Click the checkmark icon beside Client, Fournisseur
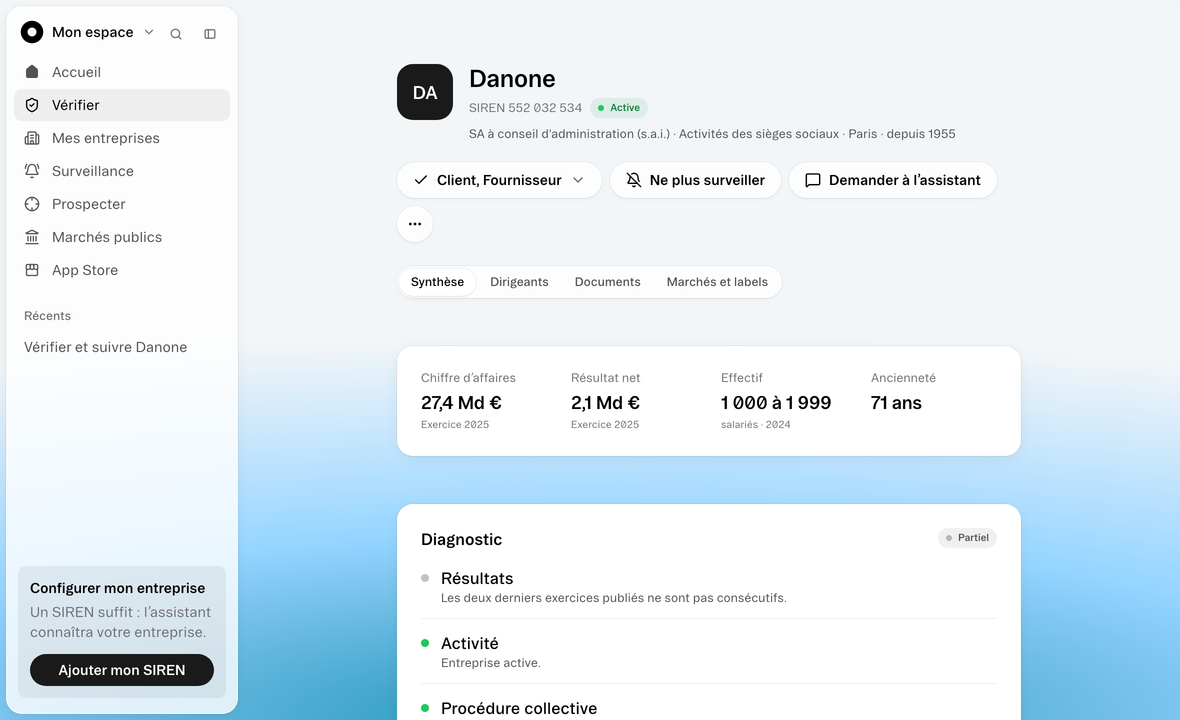The height and width of the screenshot is (720, 1180). tap(421, 180)
